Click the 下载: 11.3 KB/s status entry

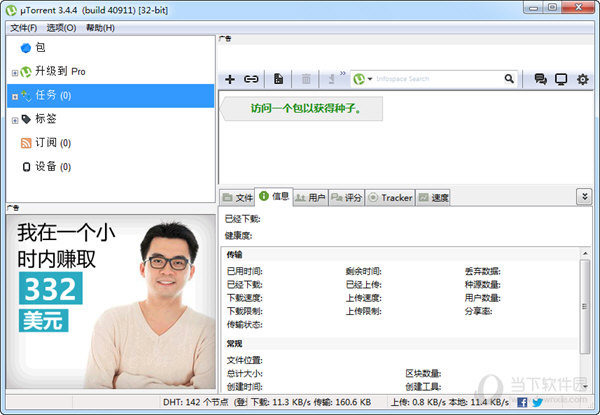point(280,402)
